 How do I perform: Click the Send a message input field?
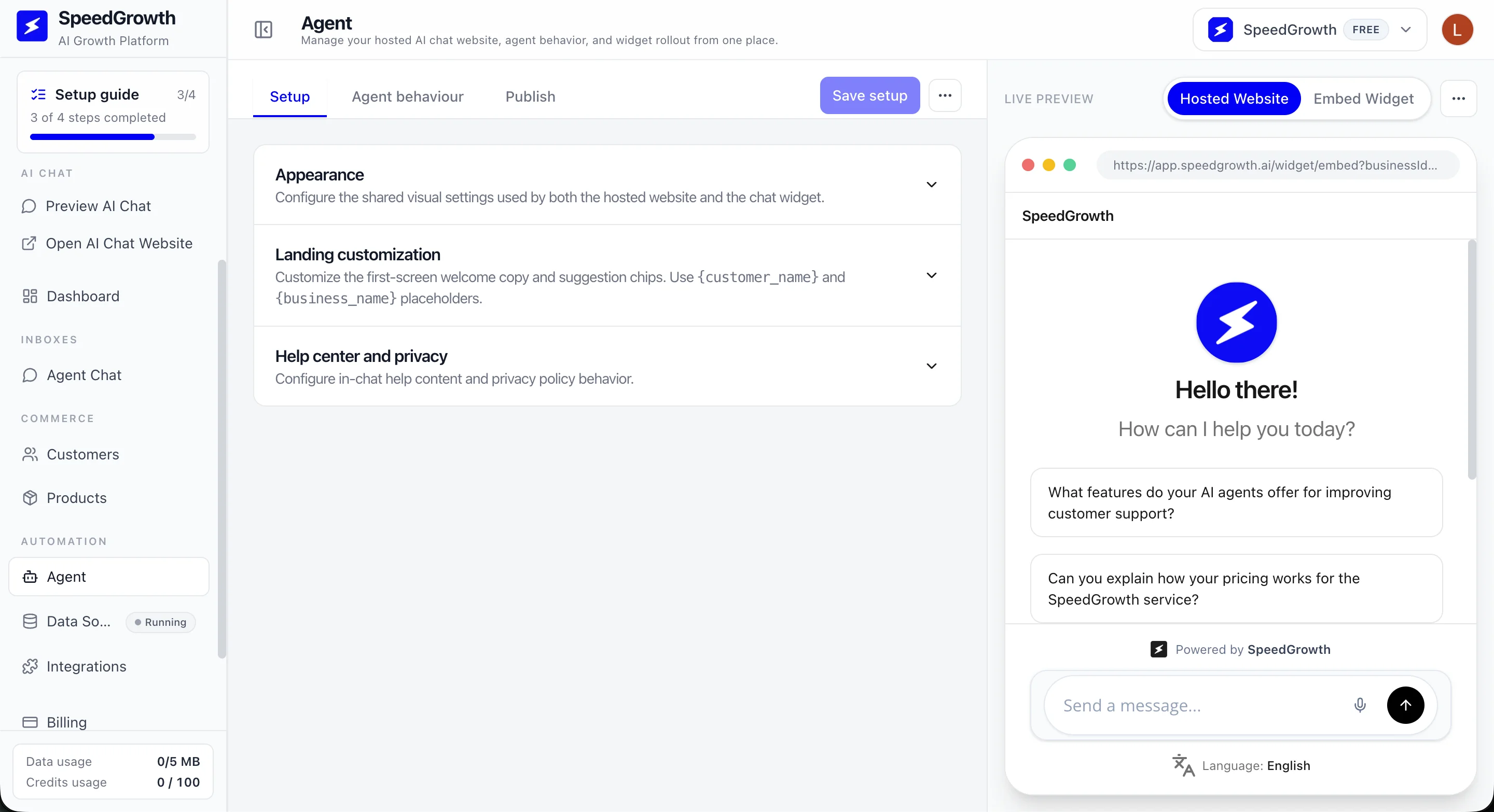tap(1195, 705)
